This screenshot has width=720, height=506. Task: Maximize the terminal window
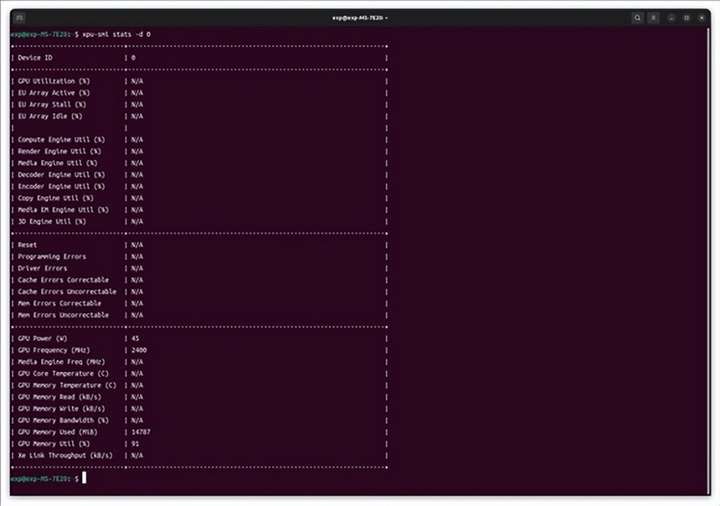pyautogui.click(x=686, y=18)
